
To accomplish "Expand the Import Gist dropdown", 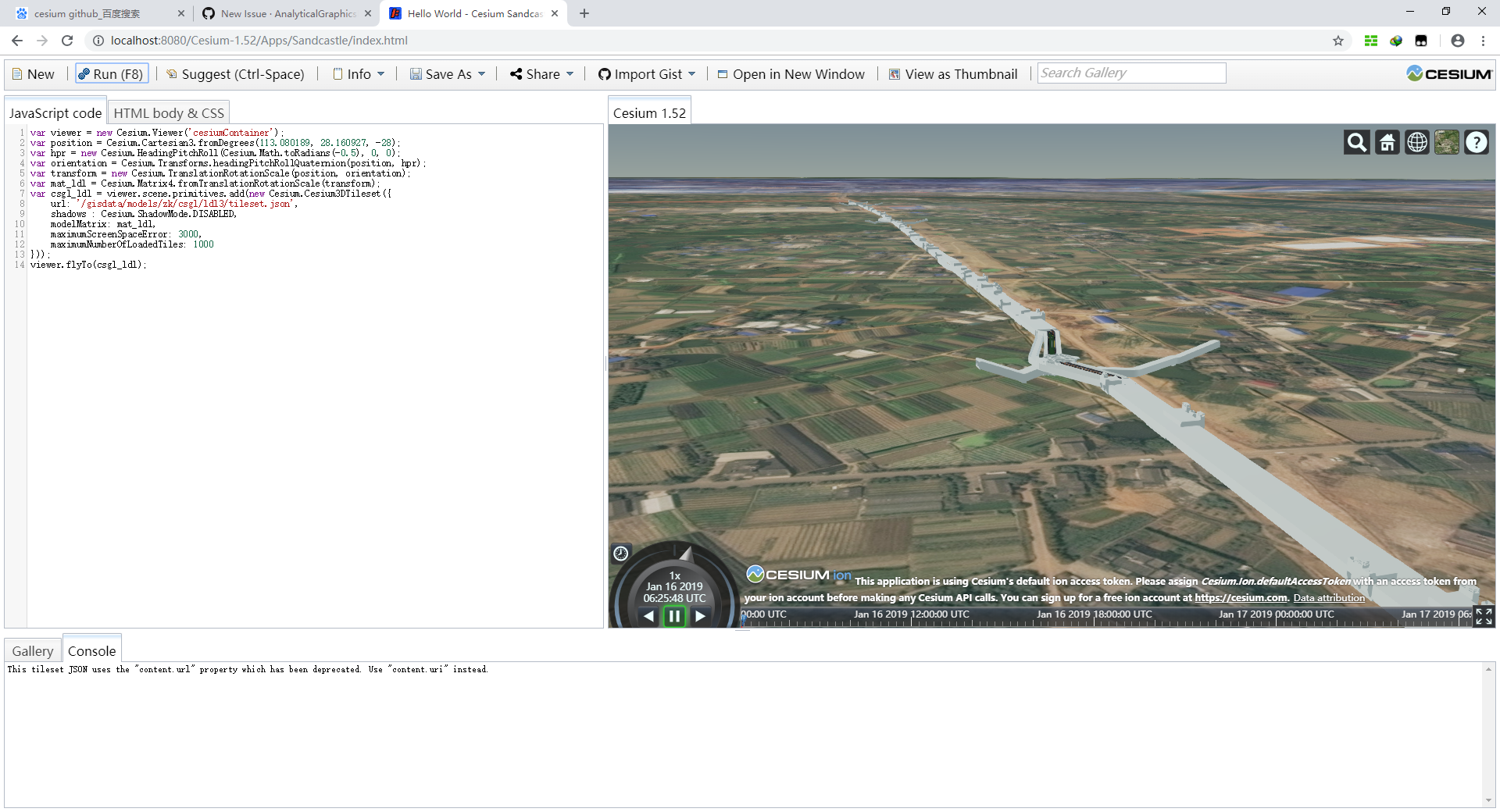I will [647, 74].
